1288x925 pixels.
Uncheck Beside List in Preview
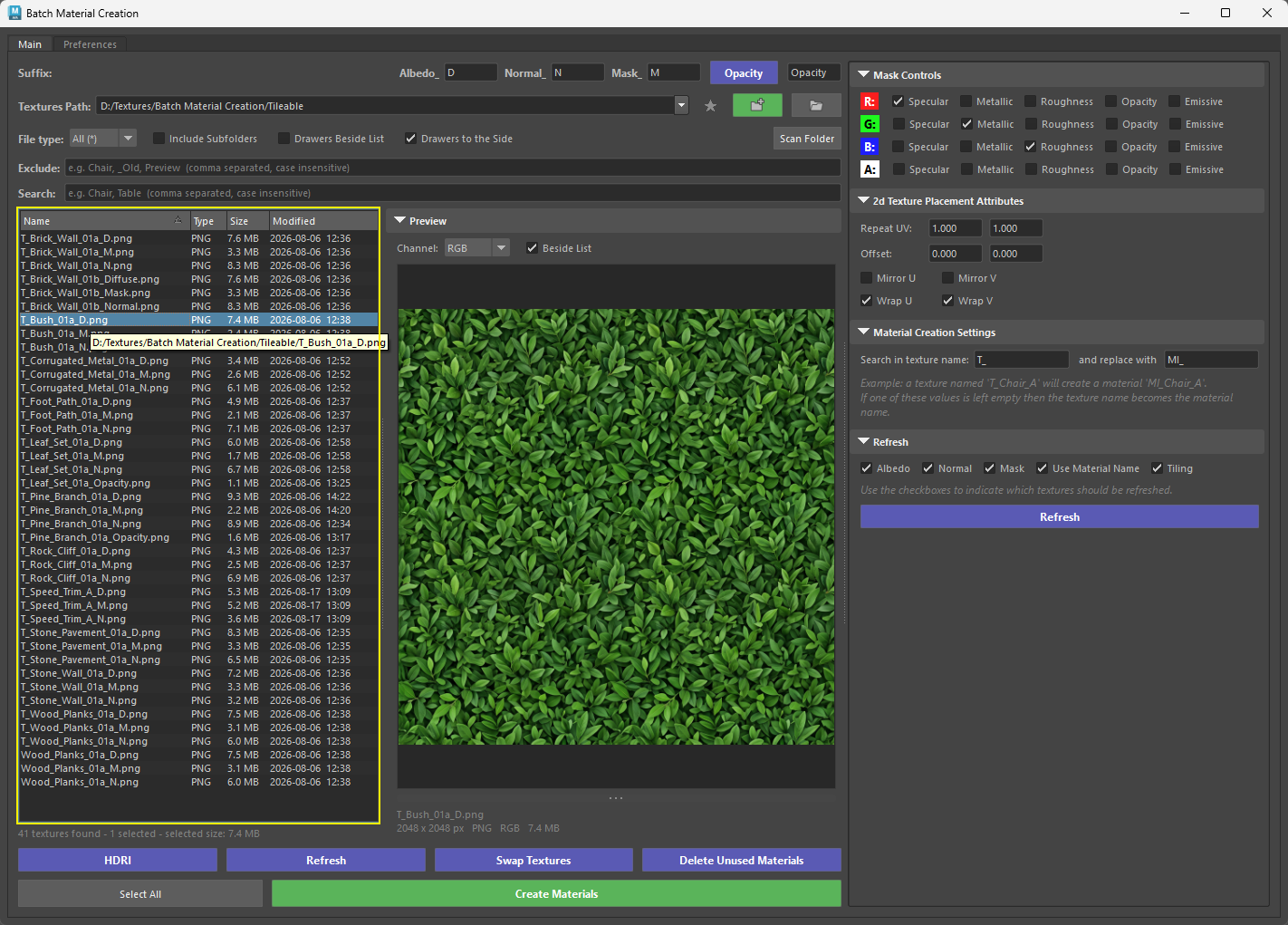coord(533,248)
